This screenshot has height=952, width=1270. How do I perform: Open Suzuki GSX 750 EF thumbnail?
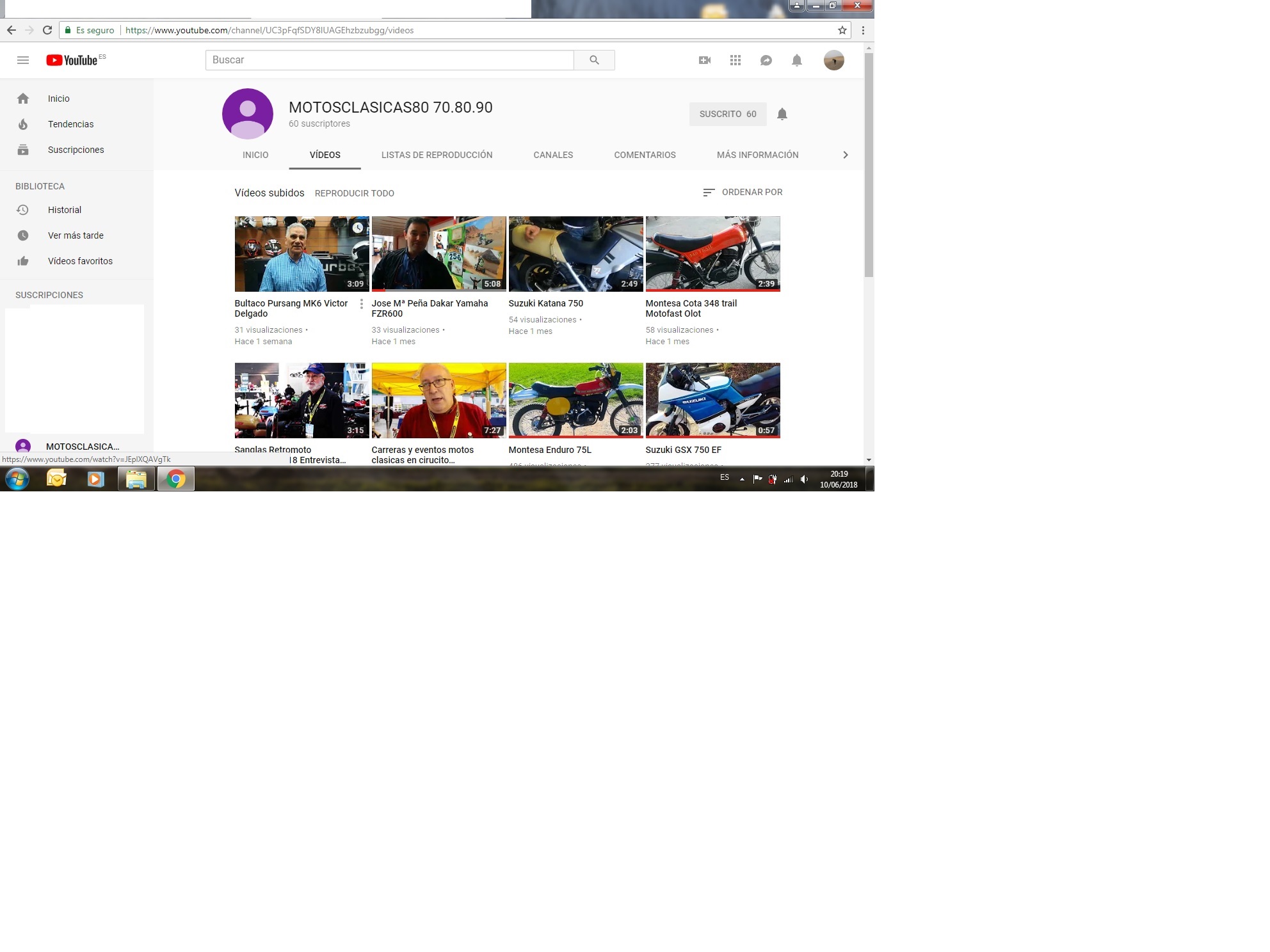click(x=712, y=401)
